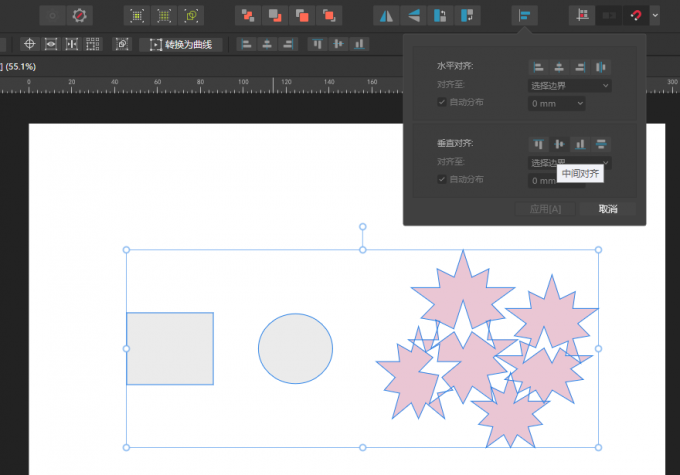Click context toolbar Align Middle icon
The image size is (680, 475).
(x=338, y=44)
